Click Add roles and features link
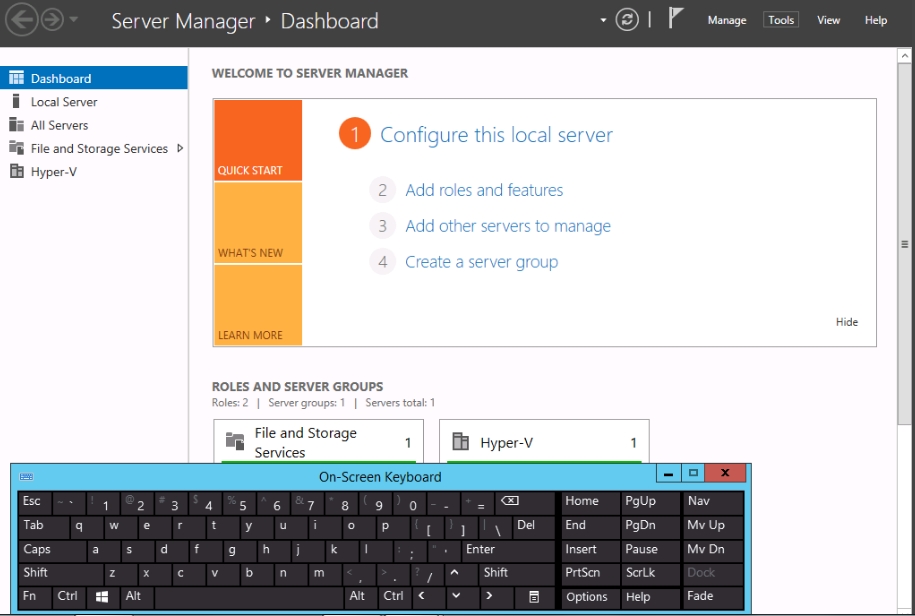915x616 pixels. (484, 190)
